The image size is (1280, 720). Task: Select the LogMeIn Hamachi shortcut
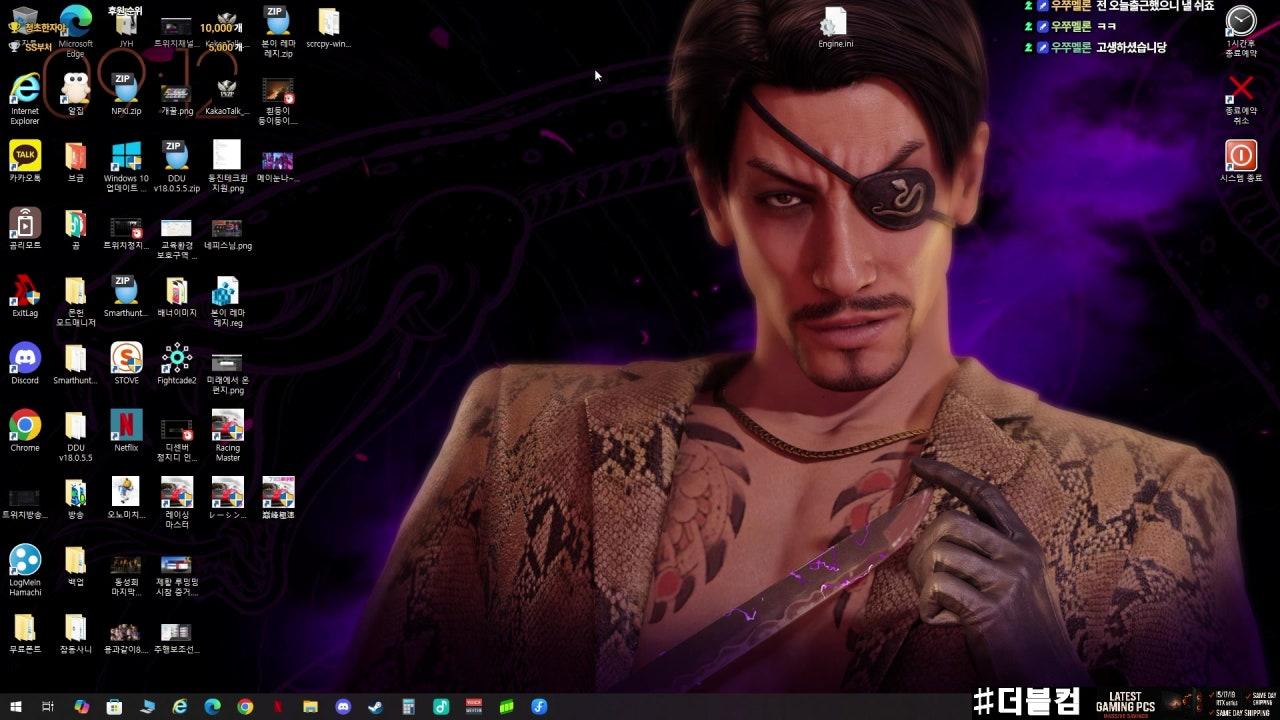click(x=25, y=561)
